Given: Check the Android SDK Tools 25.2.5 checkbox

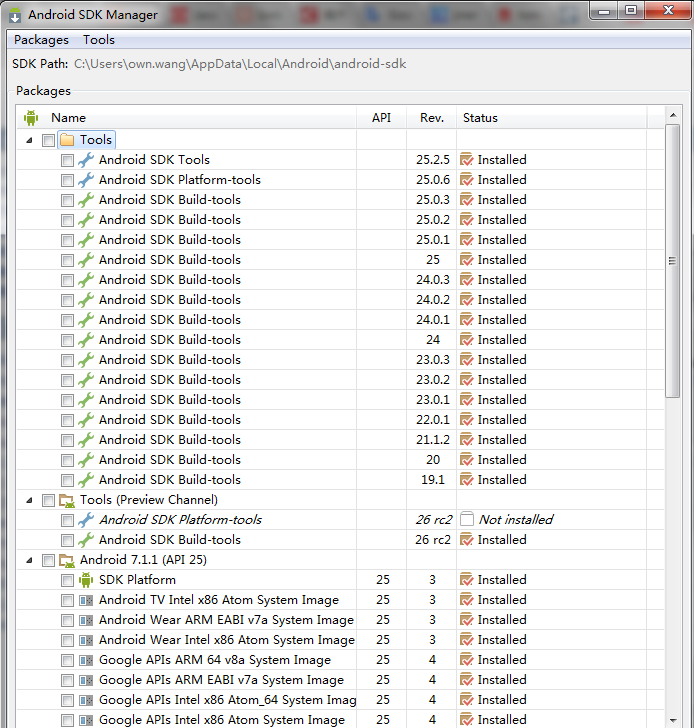Looking at the screenshot, I should [67, 160].
